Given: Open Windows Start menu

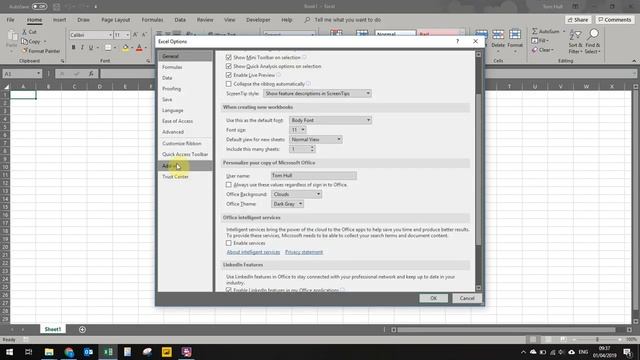Looking at the screenshot, I should 9,352.
